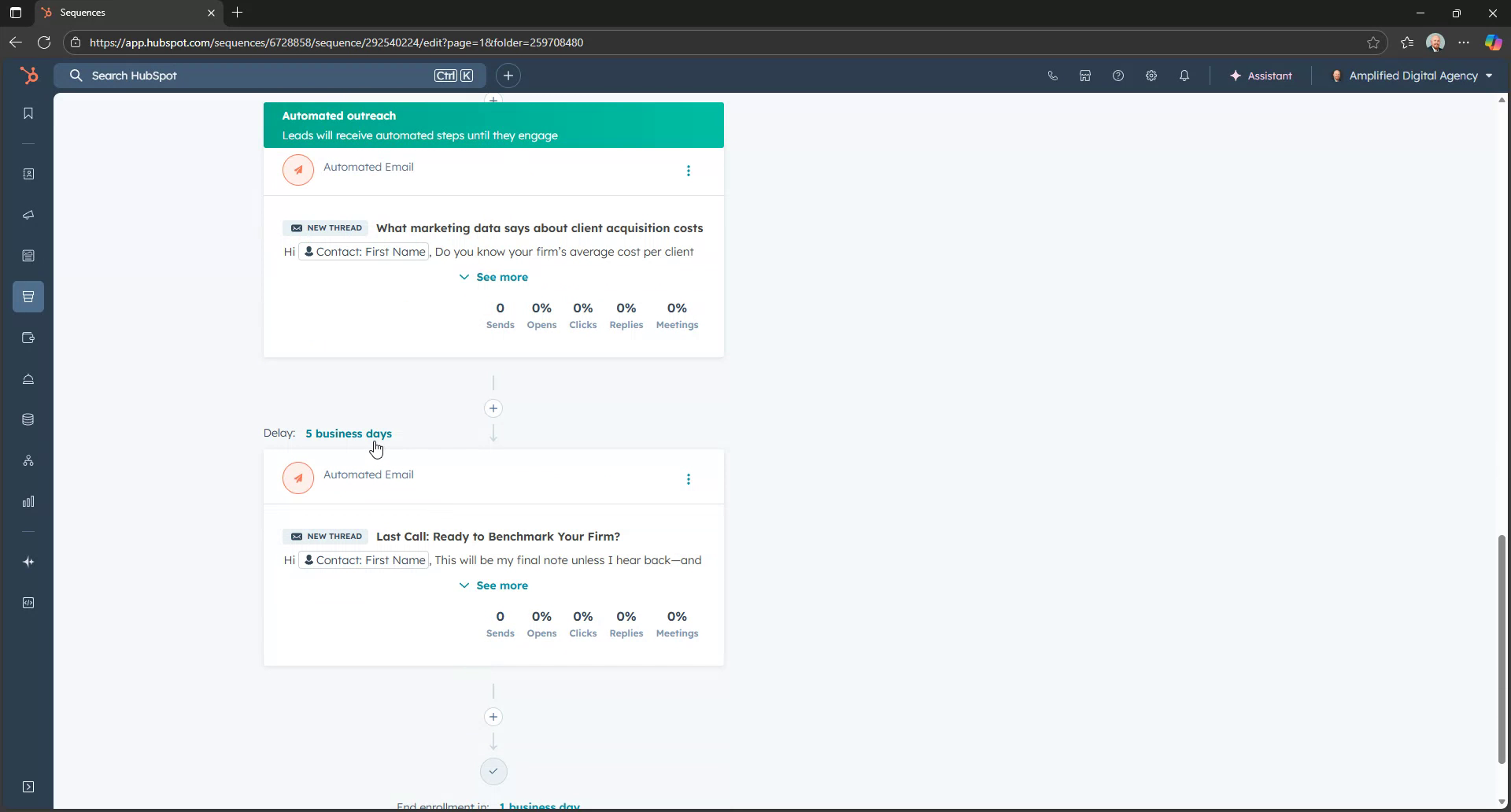Image resolution: width=1511 pixels, height=812 pixels.
Task: Open a new browser tab
Action: (238, 13)
